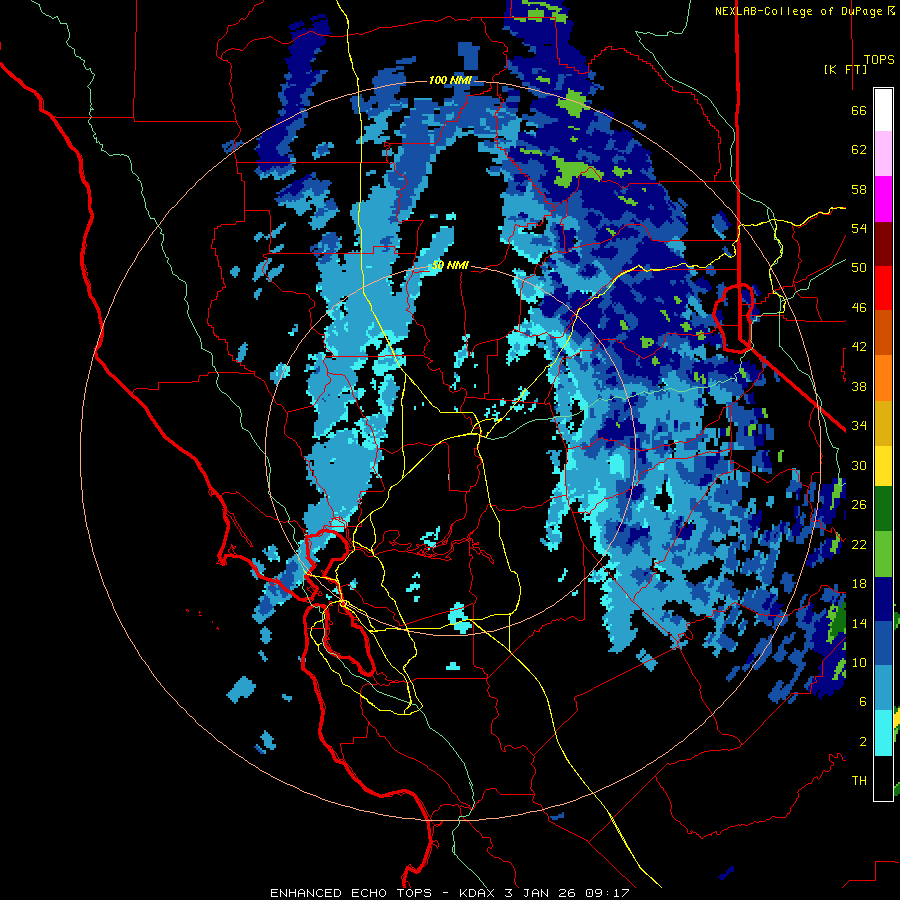Click the 3 JAN 26 date text
The width and height of the screenshot is (900, 900).
coord(542,893)
